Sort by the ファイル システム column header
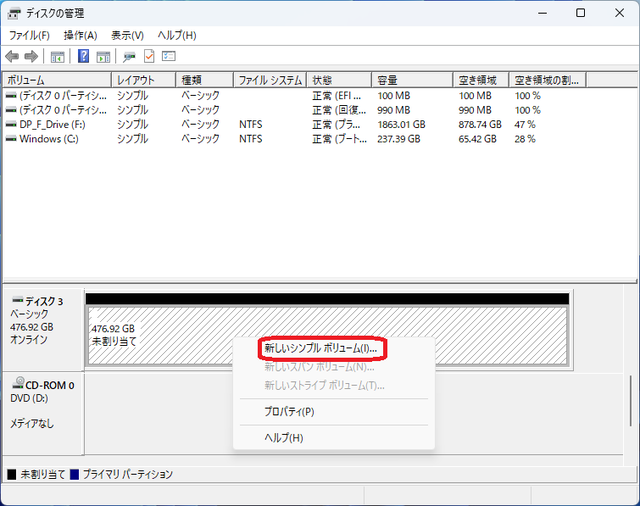 click(270, 80)
